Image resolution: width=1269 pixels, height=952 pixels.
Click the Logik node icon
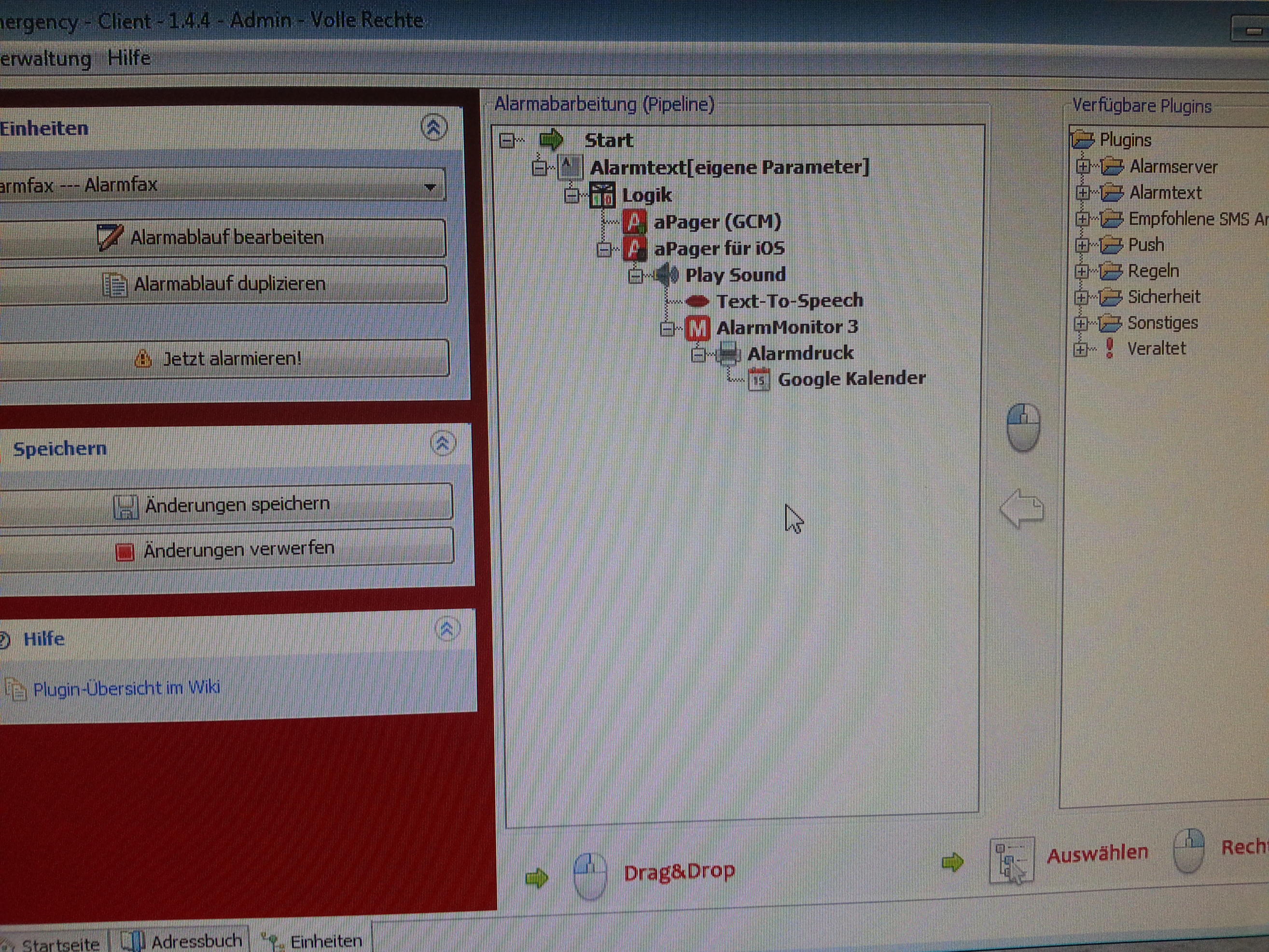(602, 196)
